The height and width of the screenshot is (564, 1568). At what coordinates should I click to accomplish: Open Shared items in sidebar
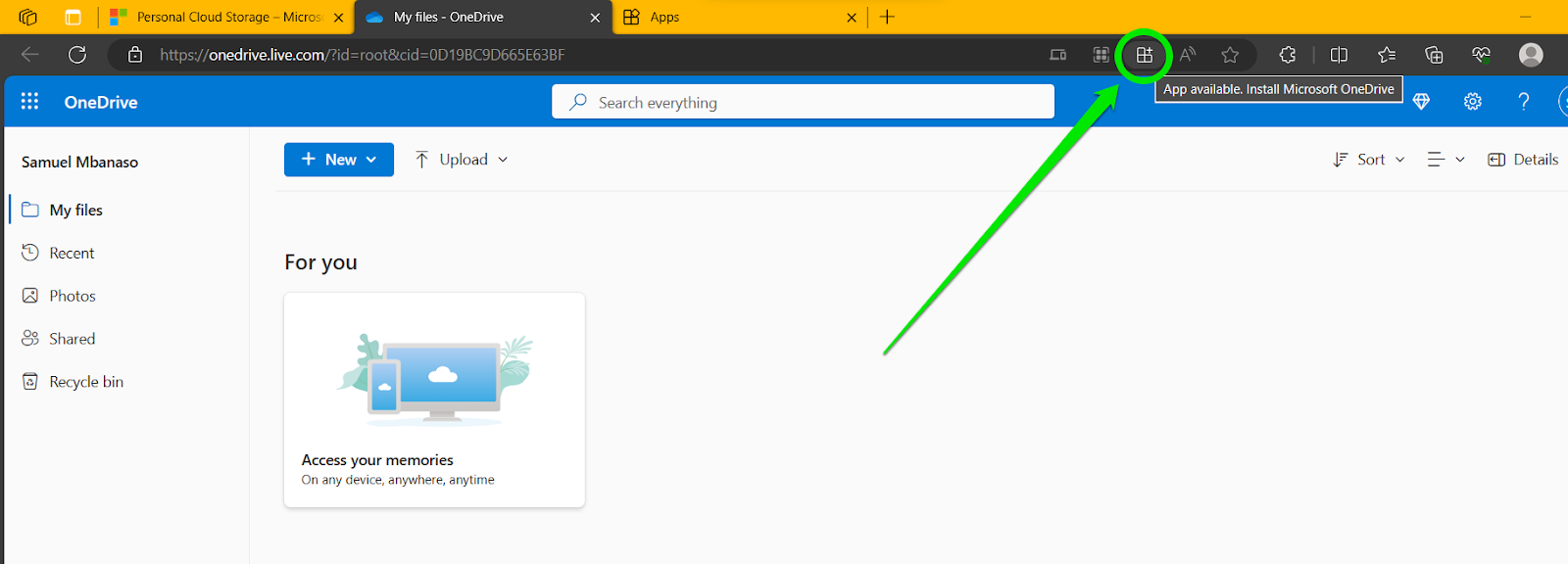(x=72, y=339)
